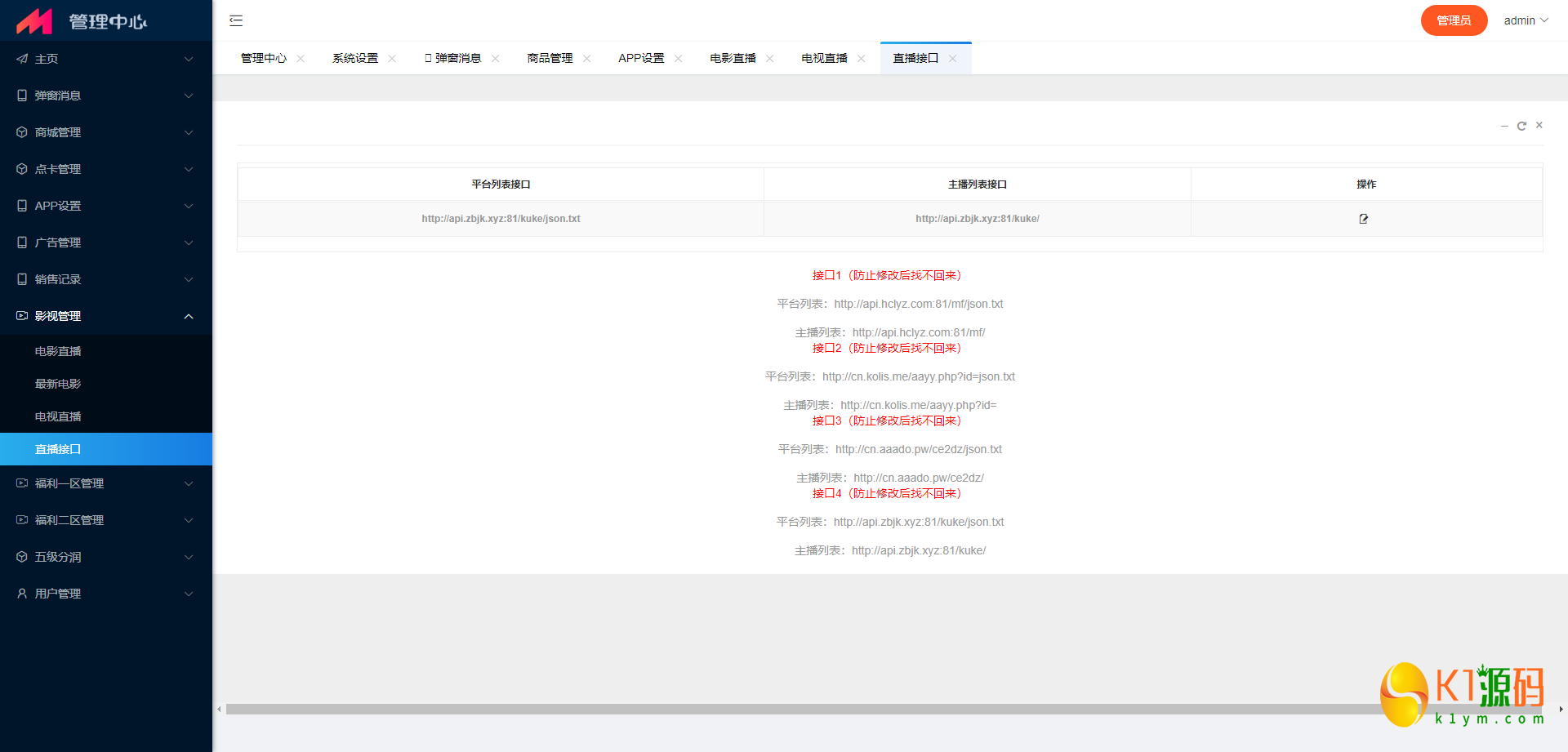Collapse the 影视管理 sidebar menu
Screen dimensions: 1568x752
pos(106,316)
